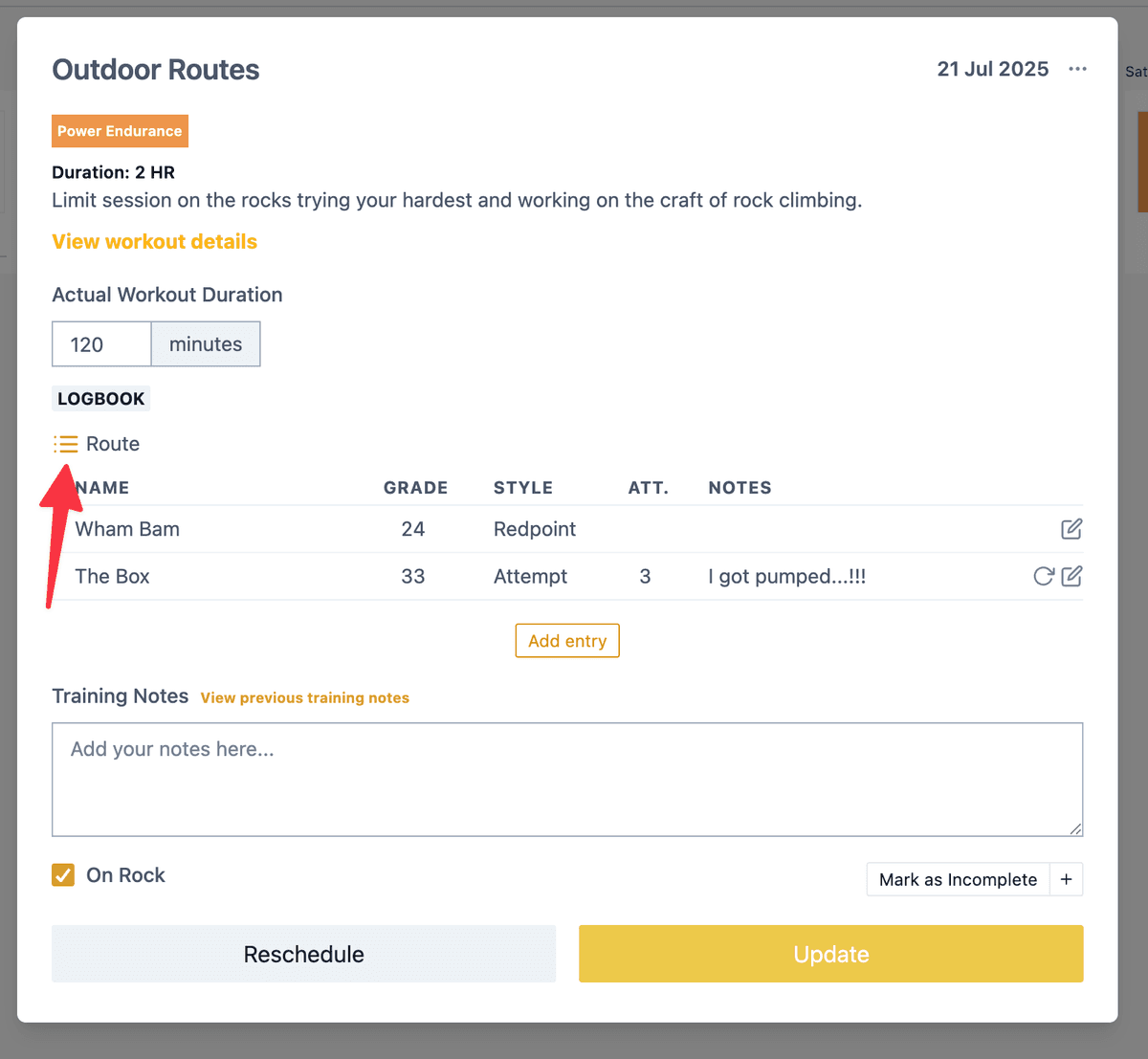Click the Training Notes text area

click(x=567, y=780)
